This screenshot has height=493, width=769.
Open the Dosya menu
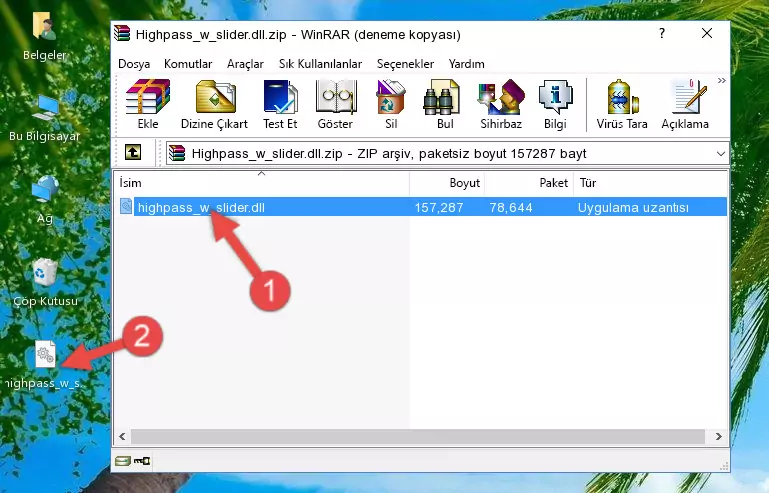pos(134,64)
